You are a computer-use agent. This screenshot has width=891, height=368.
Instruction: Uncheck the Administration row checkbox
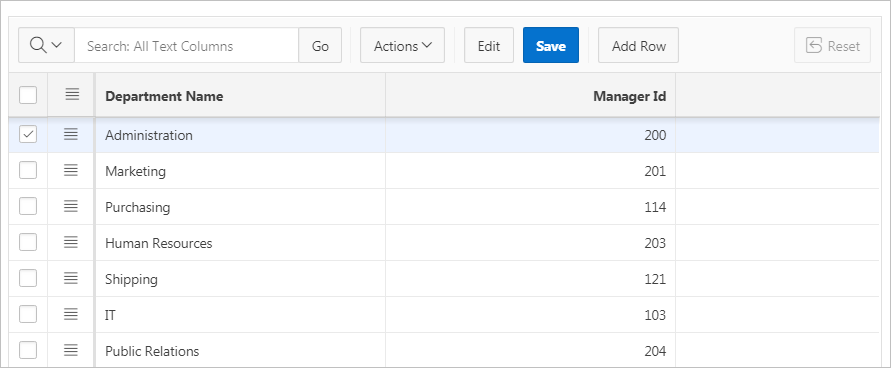coord(28,135)
